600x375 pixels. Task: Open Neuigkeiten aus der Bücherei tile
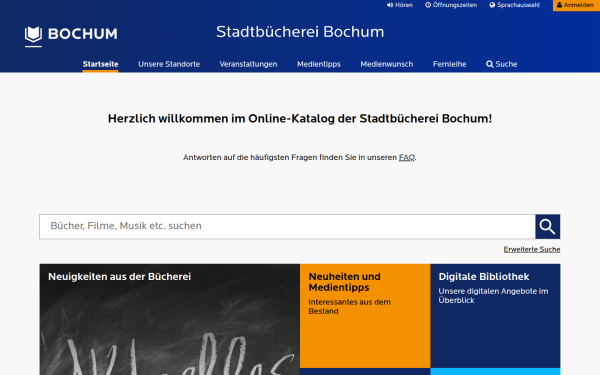click(x=170, y=320)
